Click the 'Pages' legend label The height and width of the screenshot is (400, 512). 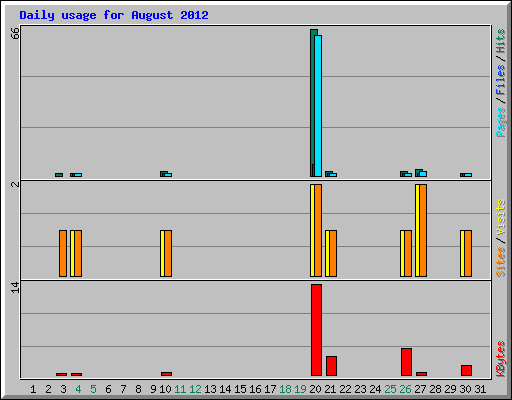[500, 122]
